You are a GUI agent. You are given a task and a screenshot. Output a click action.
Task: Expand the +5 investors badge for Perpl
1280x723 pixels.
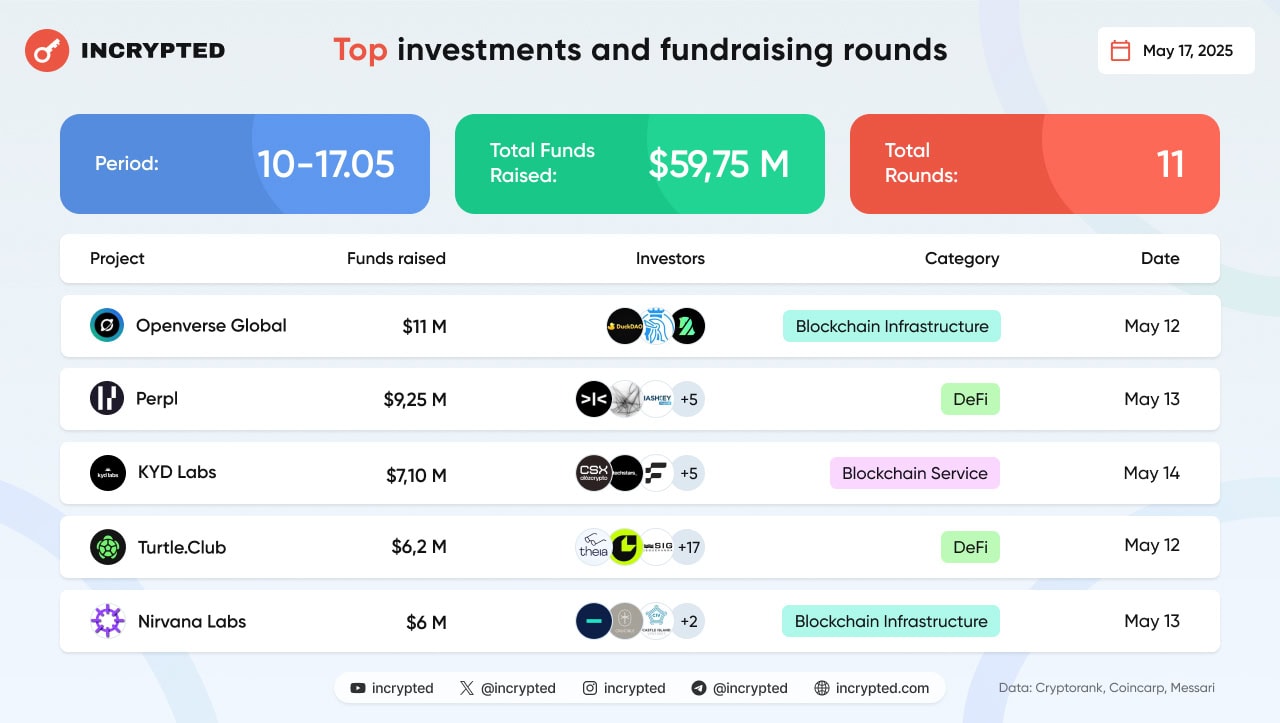tap(688, 399)
